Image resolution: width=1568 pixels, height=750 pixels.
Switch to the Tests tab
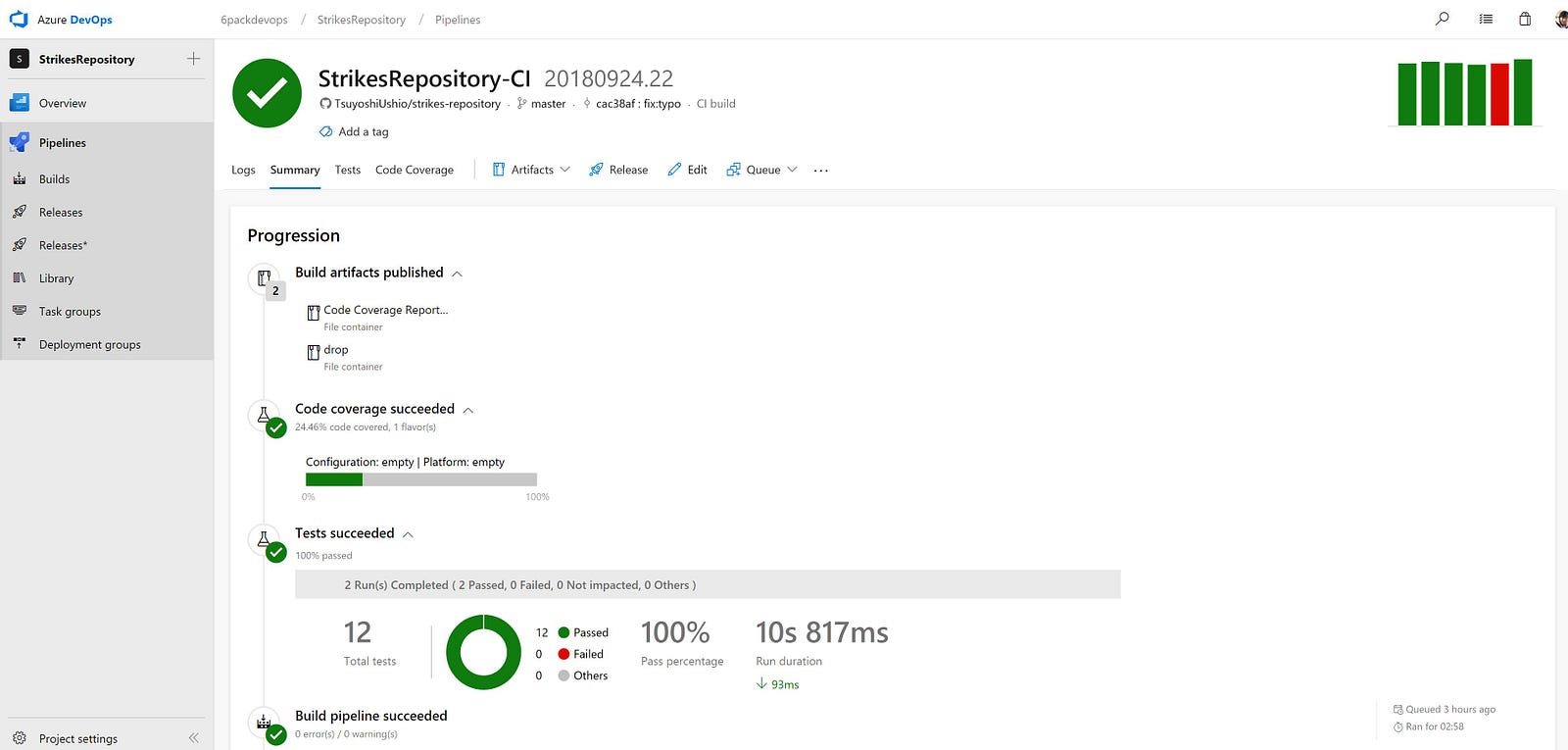(x=348, y=170)
